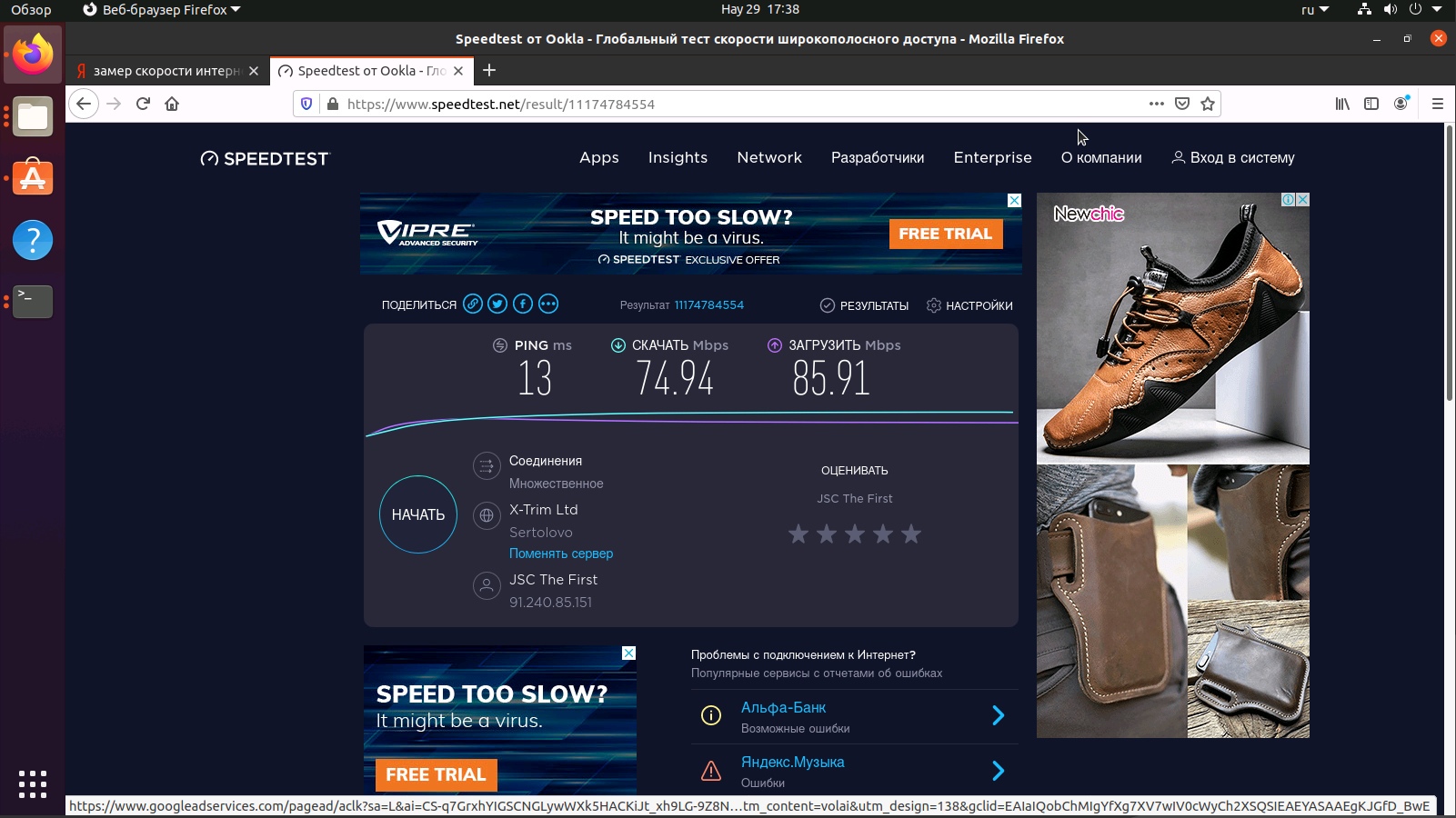The width and height of the screenshot is (1456, 818).
Task: Share result on Twitter
Action: click(497, 304)
